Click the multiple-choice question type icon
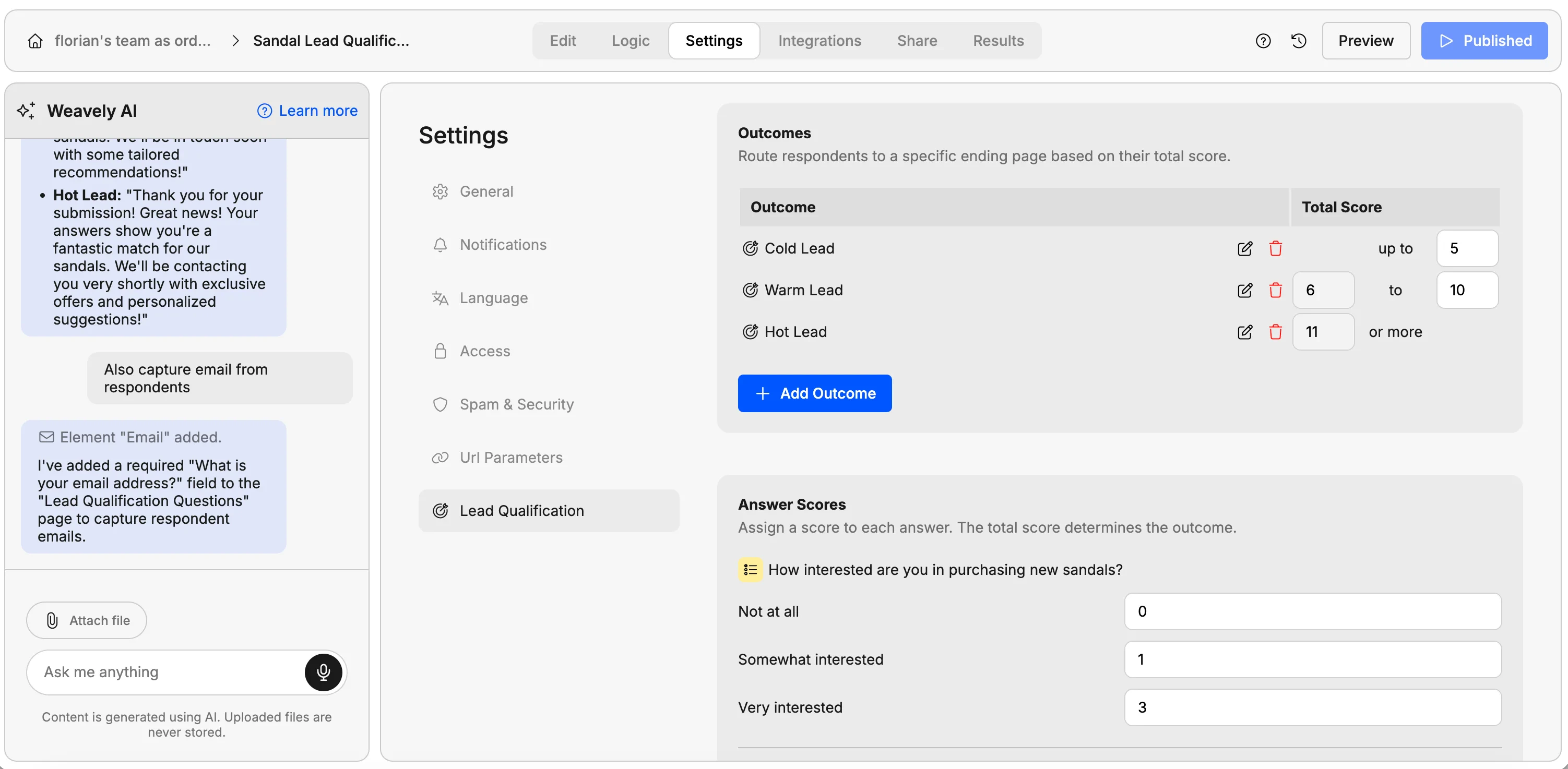Screen dimensions: 1568x769 tap(750, 570)
